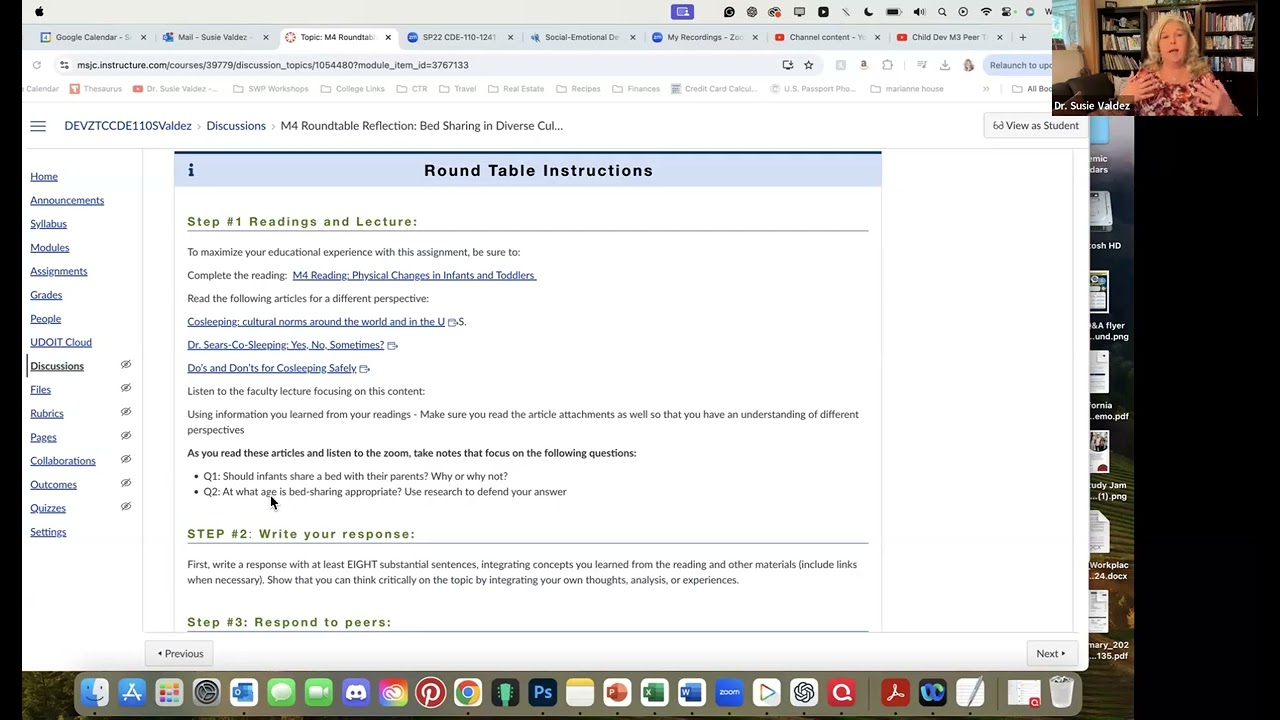Go to Previous module item
The width and height of the screenshot is (1280, 720).
[x=181, y=654]
